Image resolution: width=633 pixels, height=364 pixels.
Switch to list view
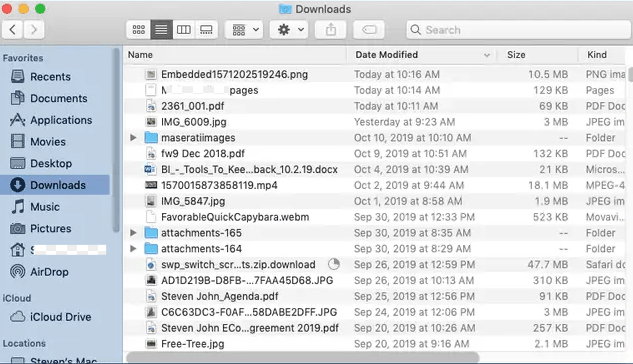pos(161,29)
